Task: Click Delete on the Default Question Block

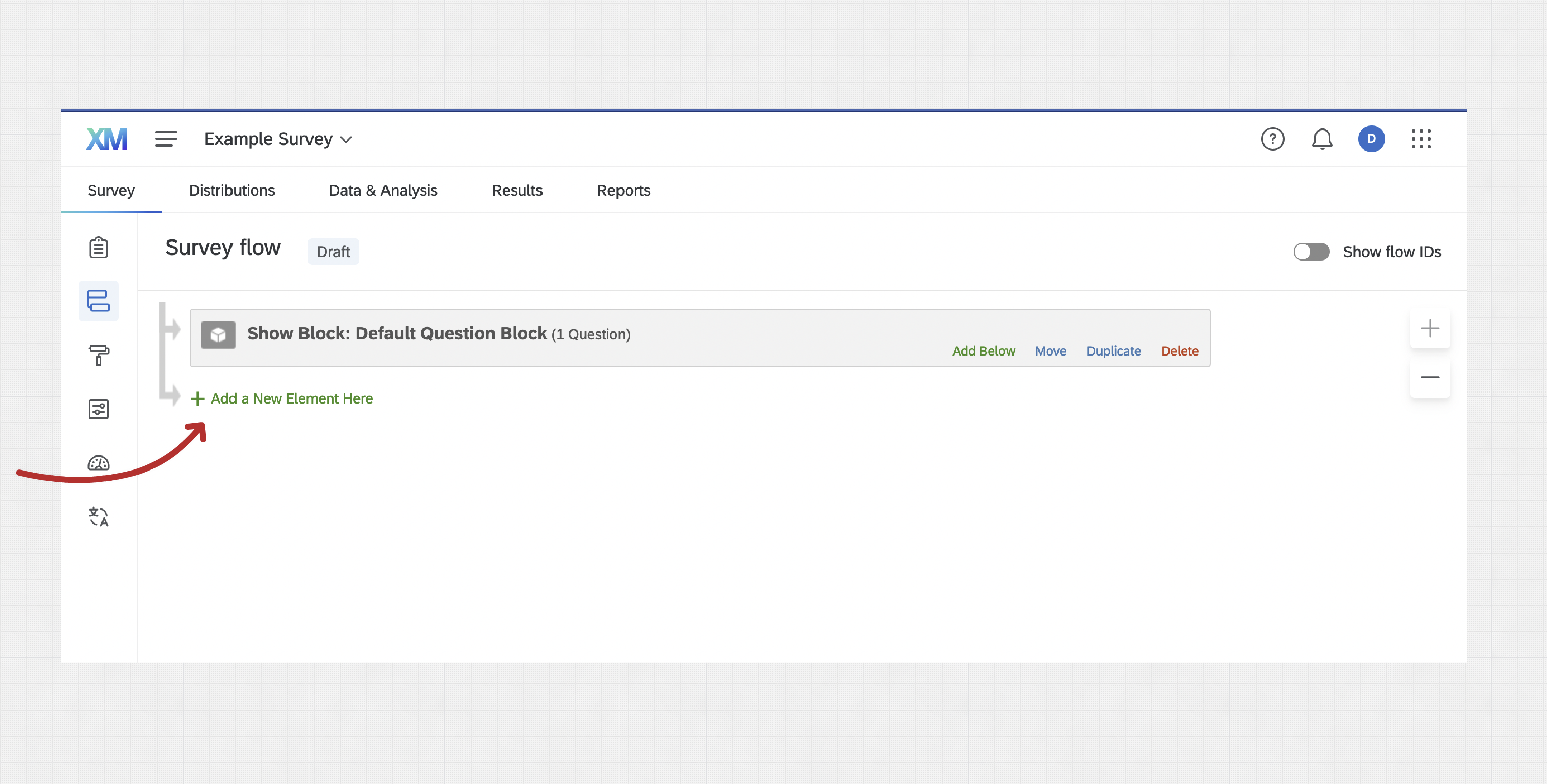Action: coord(1180,351)
